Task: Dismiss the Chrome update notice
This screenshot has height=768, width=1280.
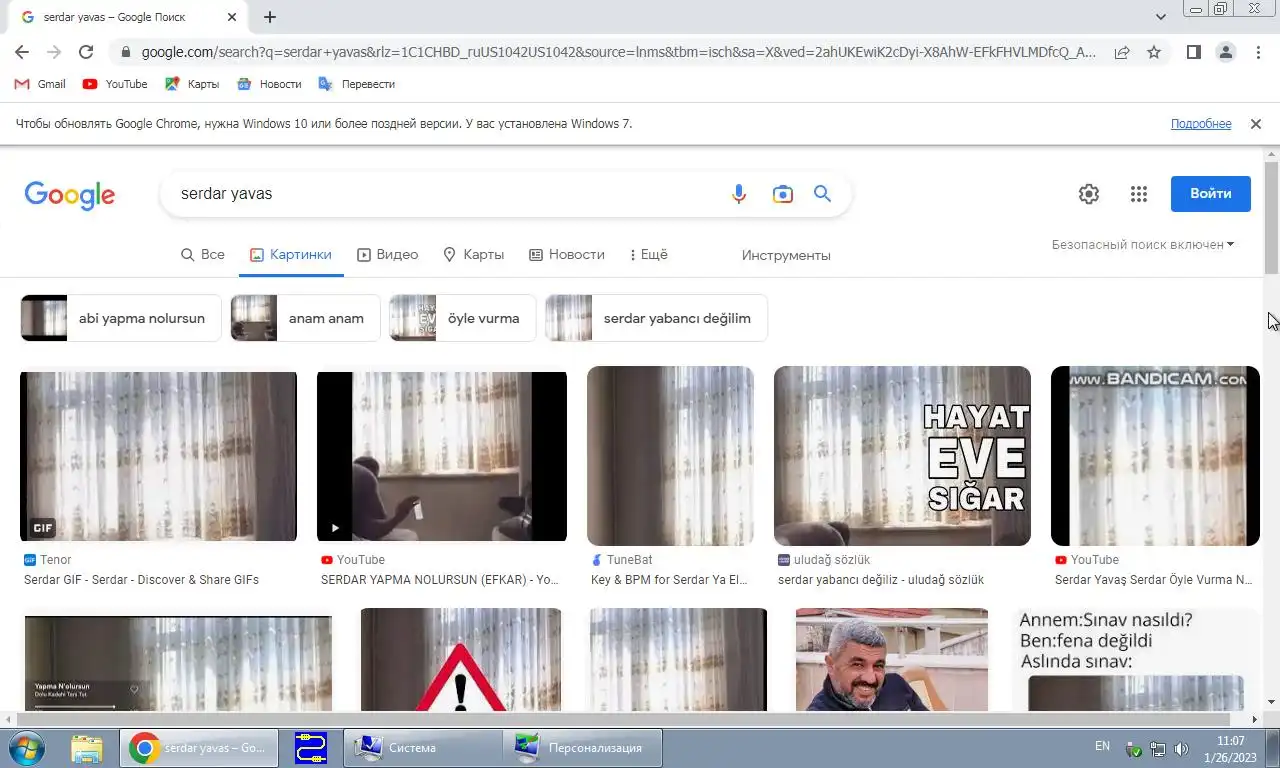Action: [1256, 124]
